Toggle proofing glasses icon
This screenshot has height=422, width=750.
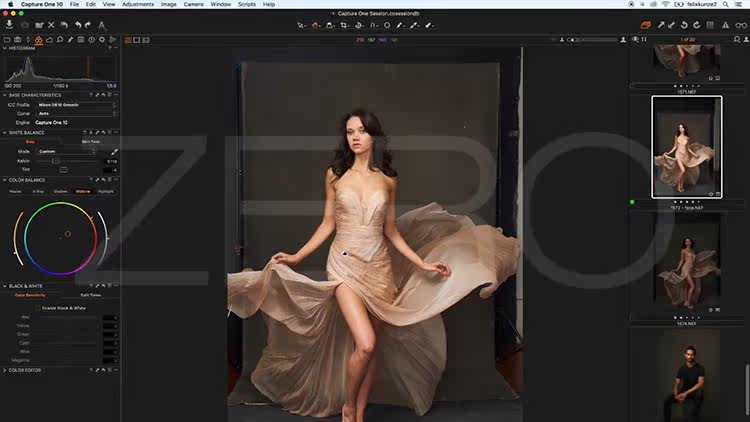click(x=741, y=25)
